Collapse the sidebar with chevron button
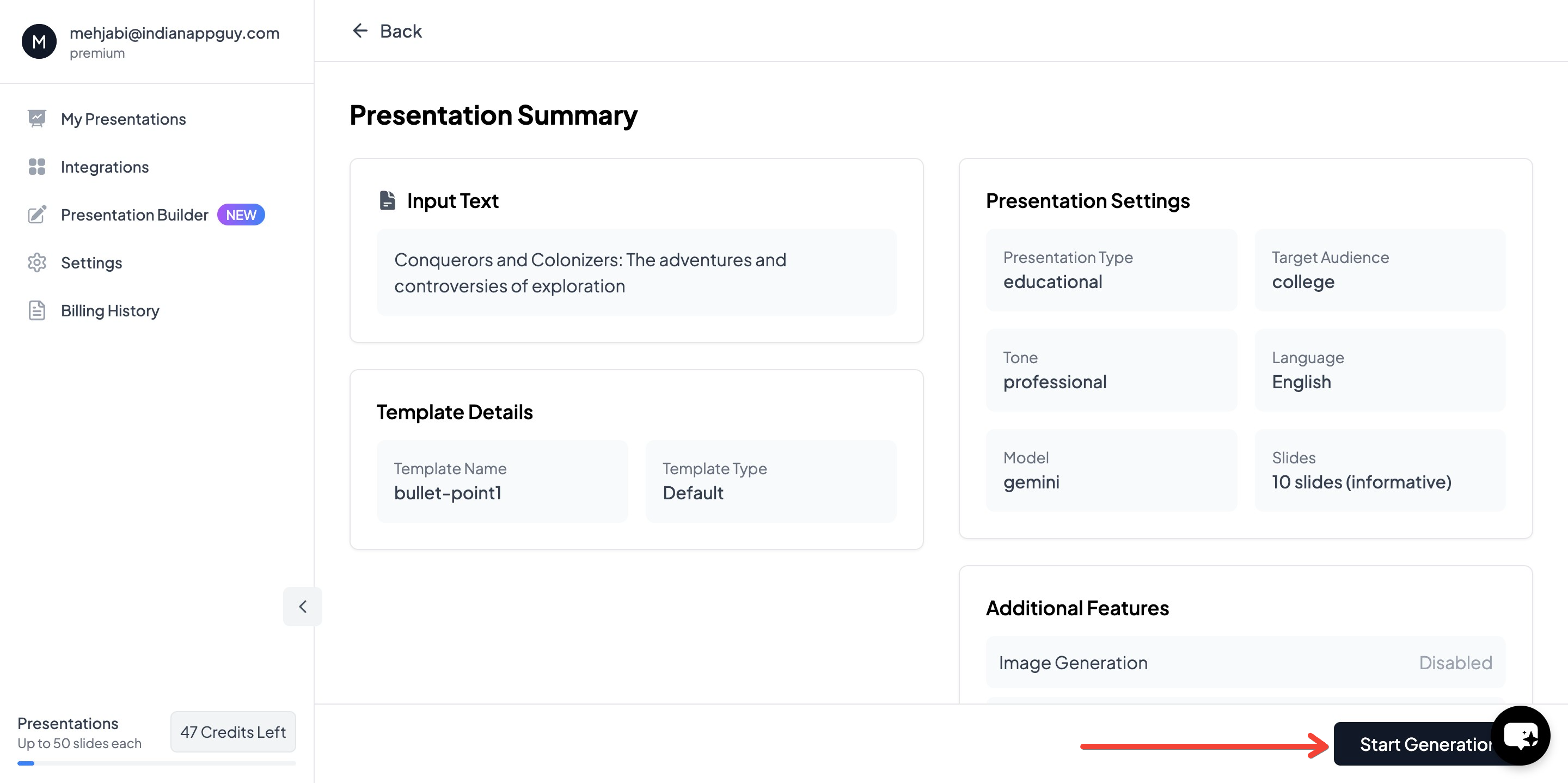 (x=303, y=607)
